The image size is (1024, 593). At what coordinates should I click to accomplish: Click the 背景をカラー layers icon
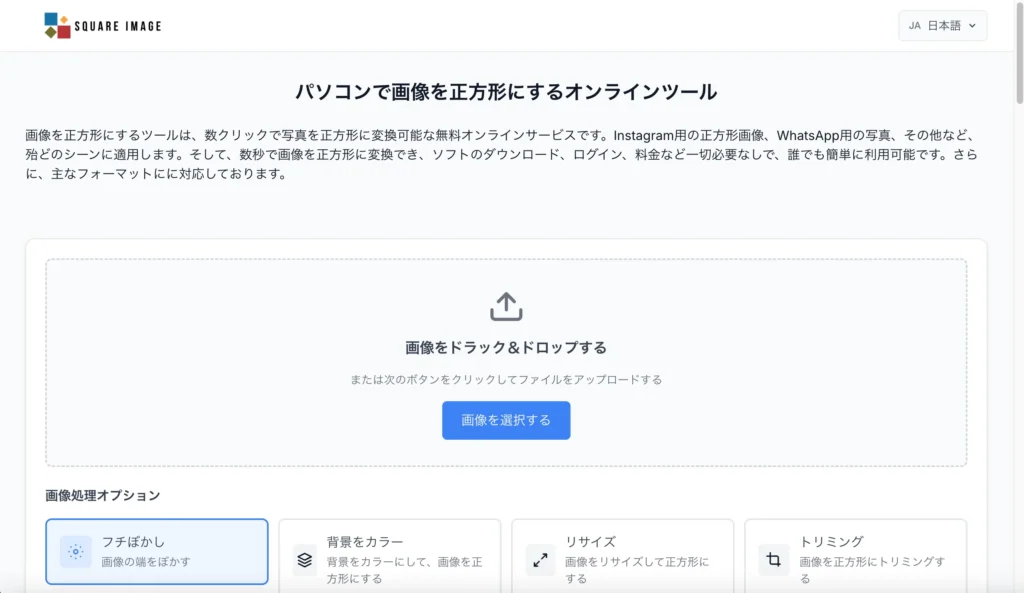click(x=306, y=561)
